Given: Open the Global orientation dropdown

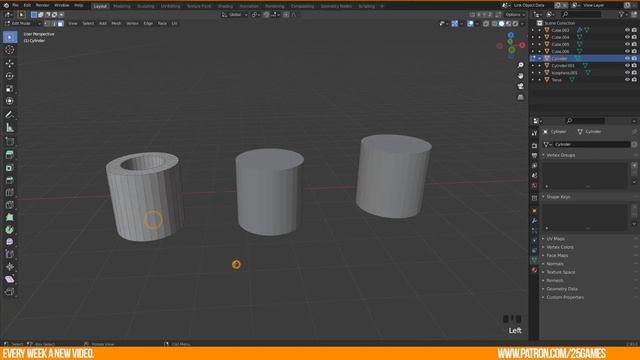Looking at the screenshot, I should click(x=235, y=15).
